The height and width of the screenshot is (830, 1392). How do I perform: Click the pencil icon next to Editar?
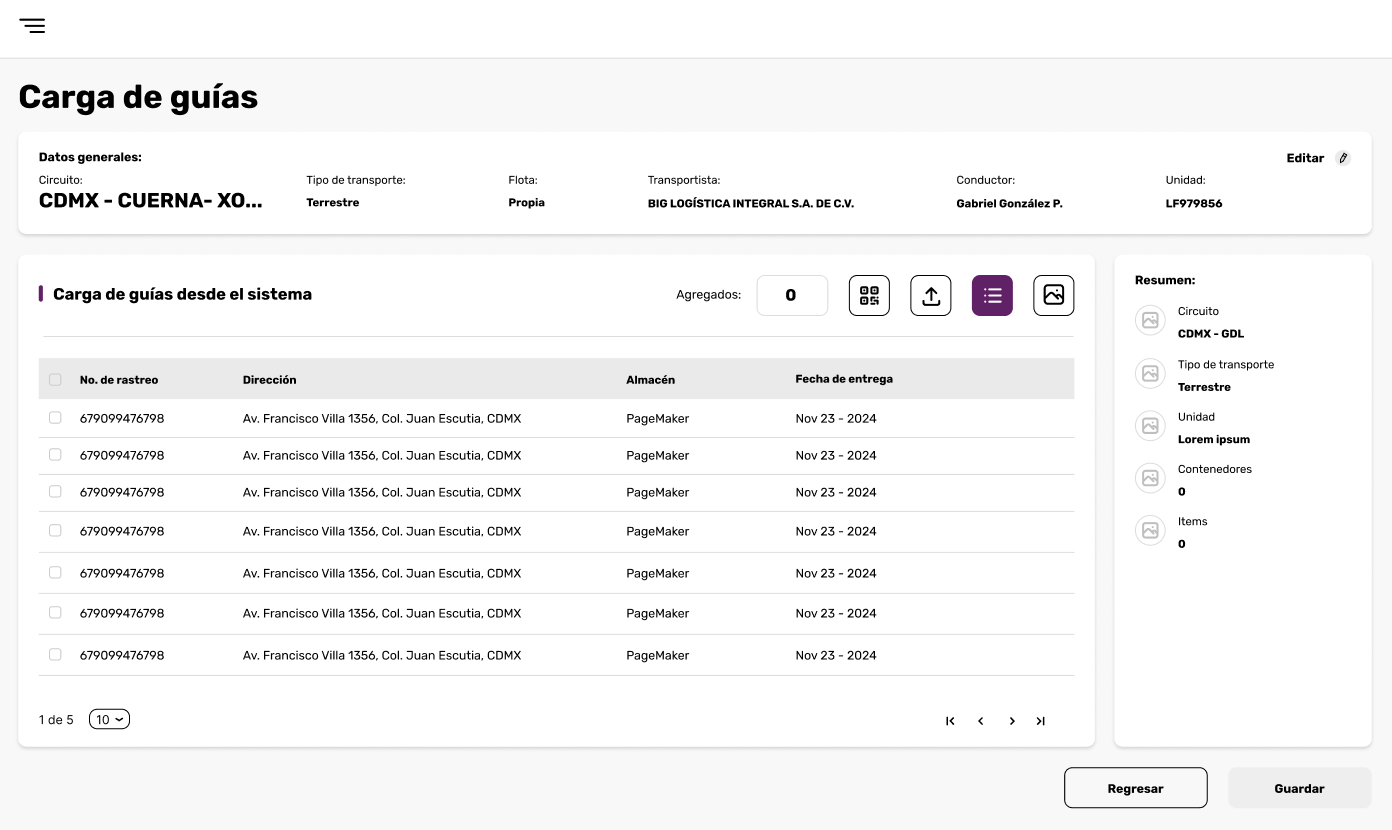[x=1343, y=158]
